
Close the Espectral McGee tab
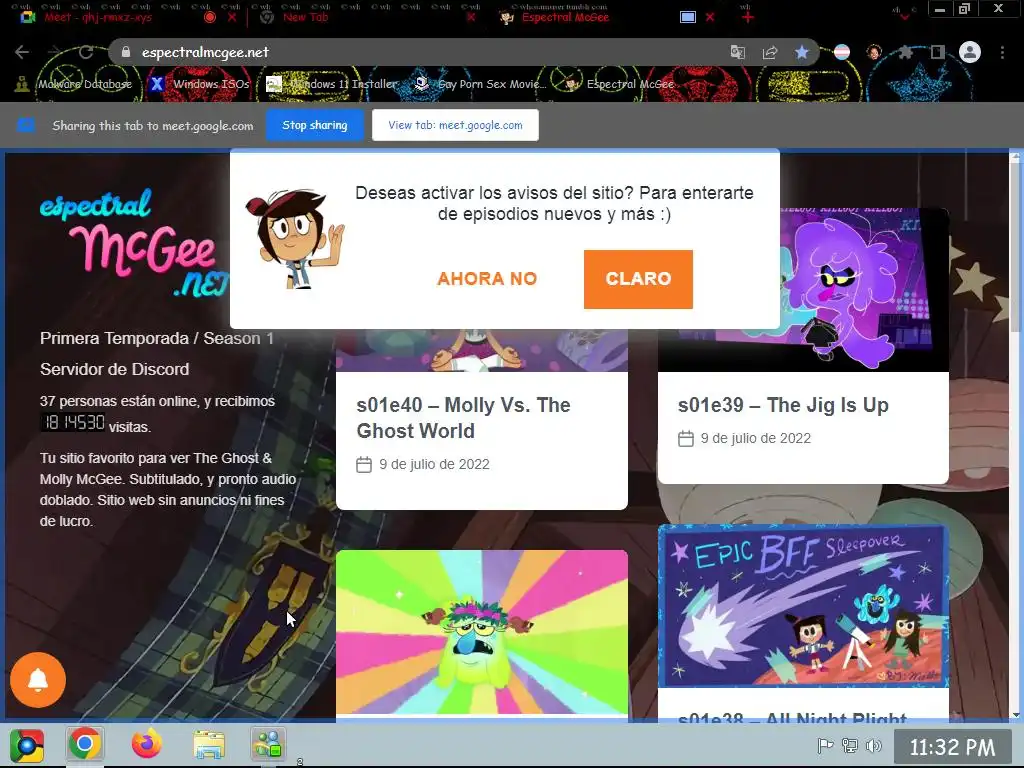tap(710, 18)
